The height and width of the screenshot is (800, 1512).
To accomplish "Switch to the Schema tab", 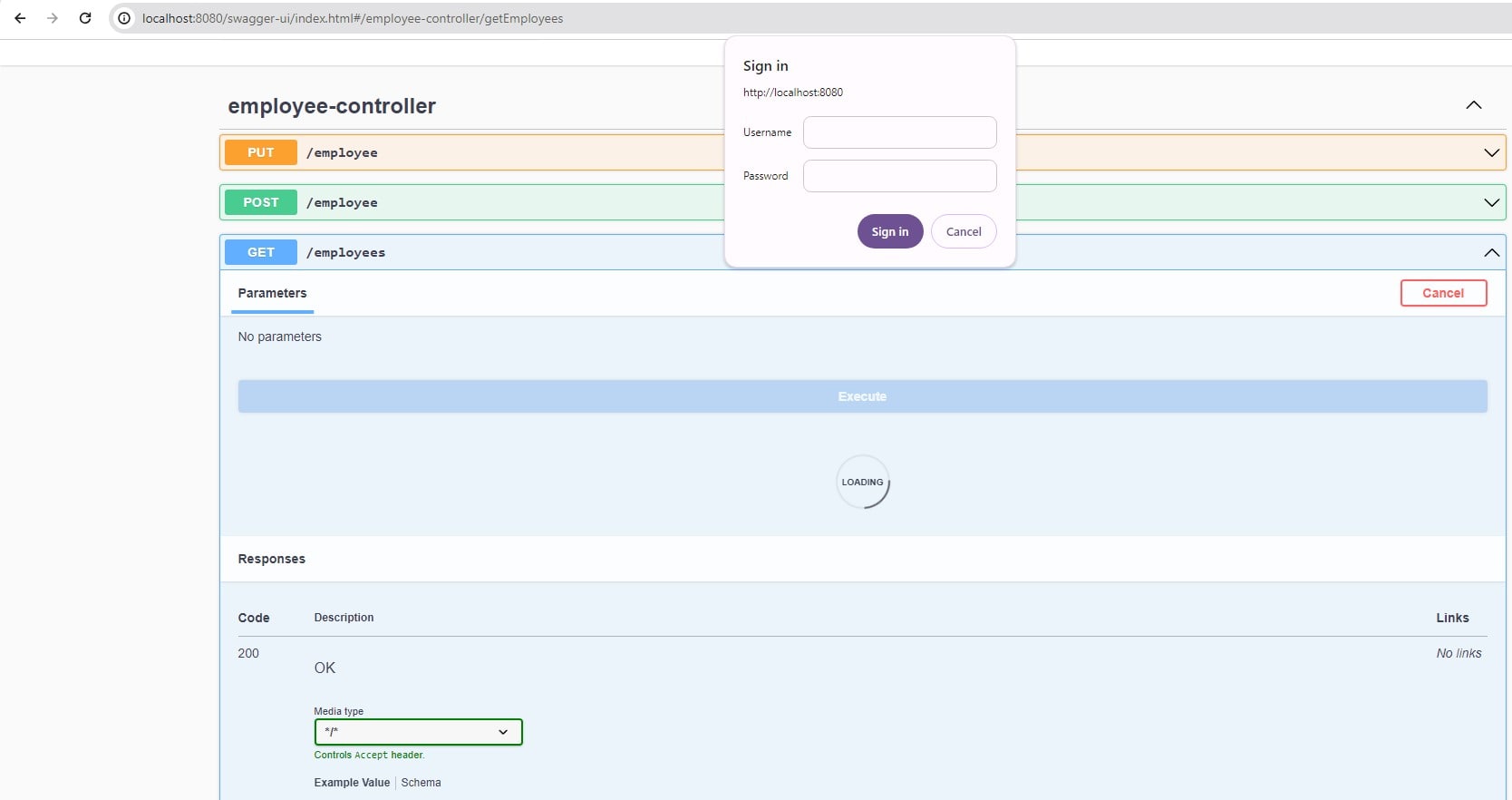I will [x=421, y=783].
